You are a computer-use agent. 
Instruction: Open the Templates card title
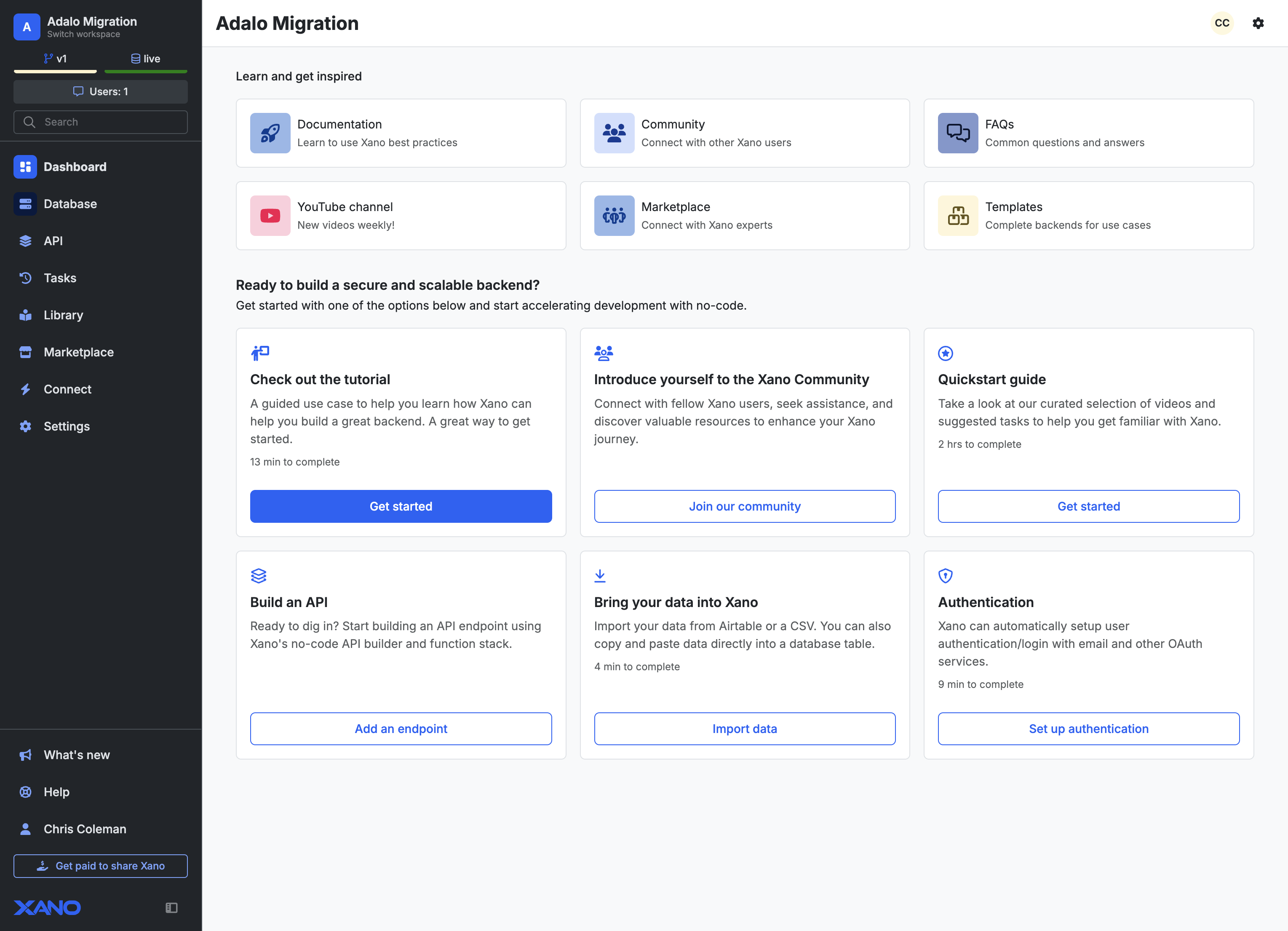(1014, 207)
